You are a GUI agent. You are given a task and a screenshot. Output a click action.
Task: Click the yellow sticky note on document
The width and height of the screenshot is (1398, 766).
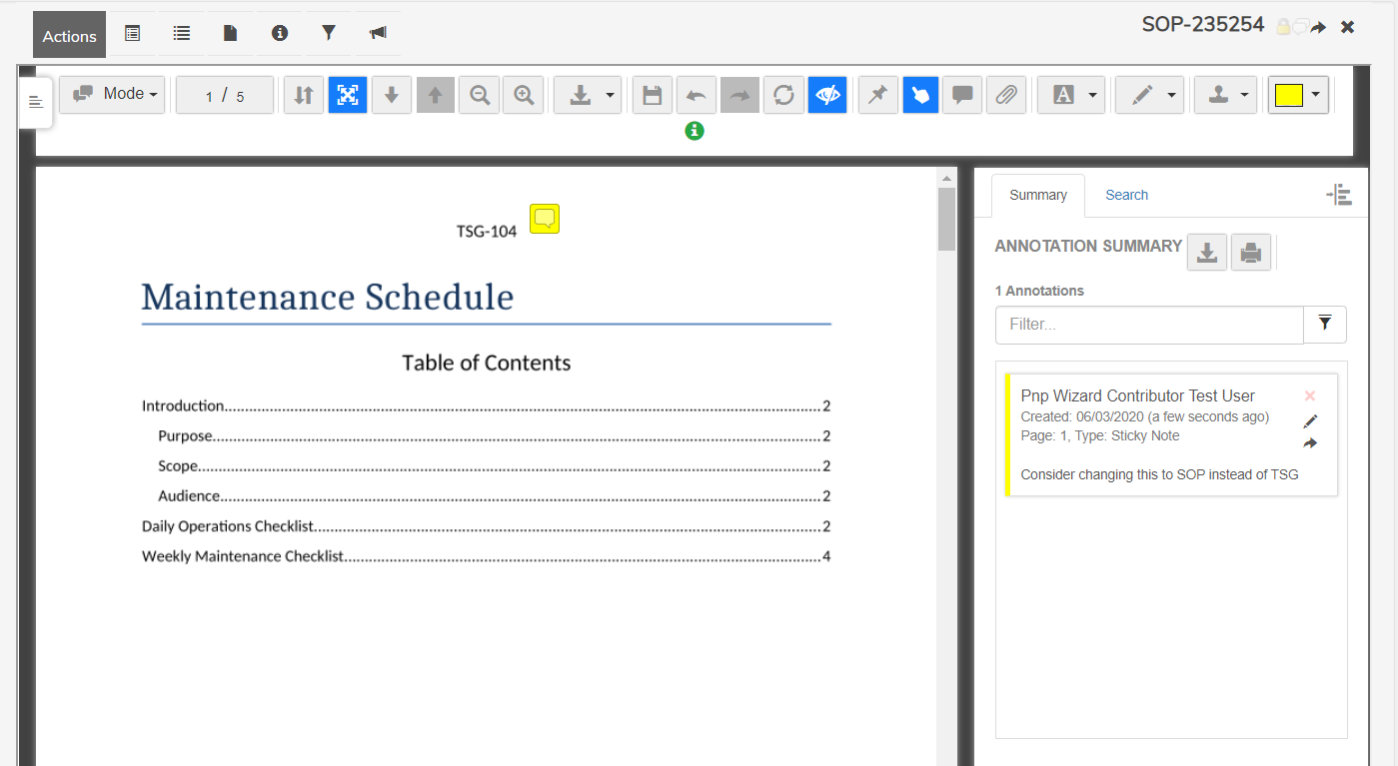point(544,219)
